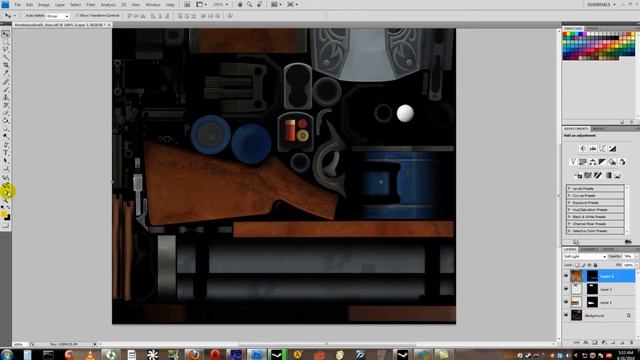
Task: Select Layer 1 mask thumbnail
Action: pyautogui.click(x=592, y=302)
